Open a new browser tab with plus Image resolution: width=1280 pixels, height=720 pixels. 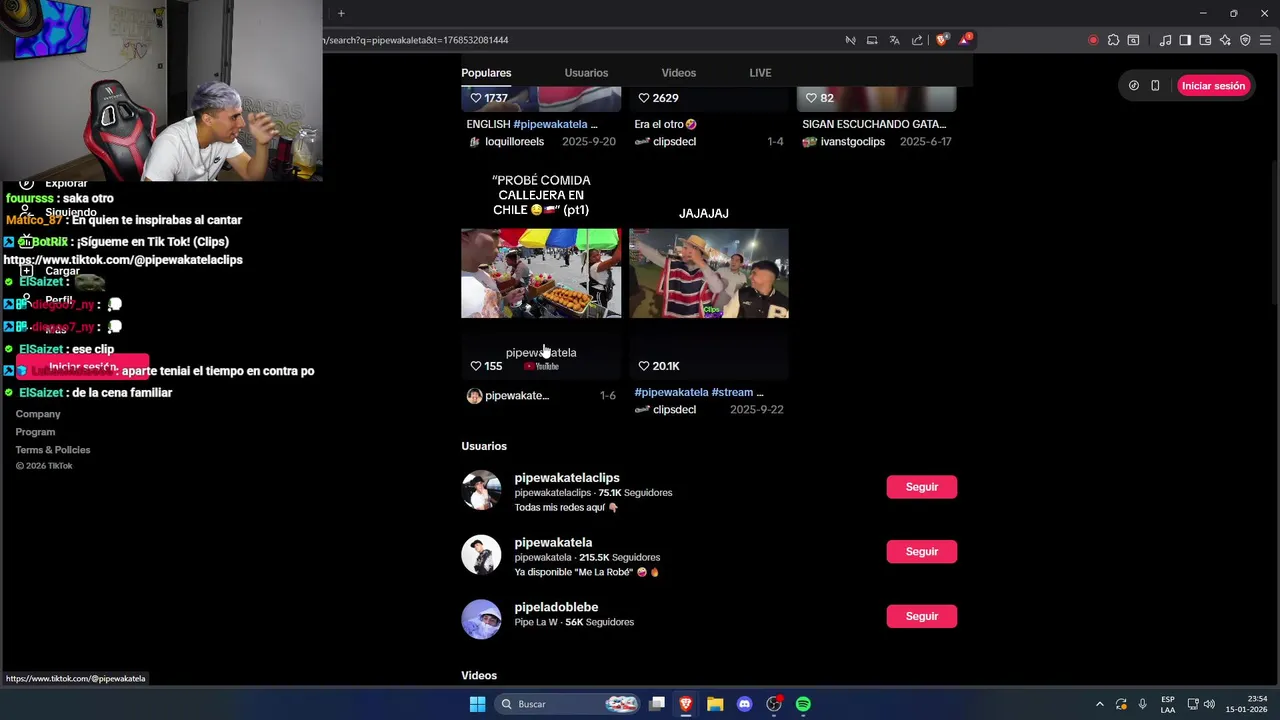coord(341,13)
